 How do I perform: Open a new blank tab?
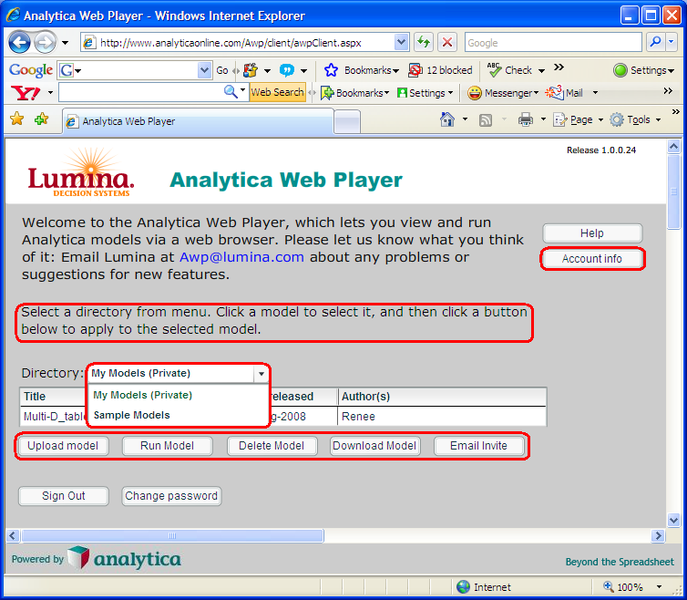coord(347,121)
